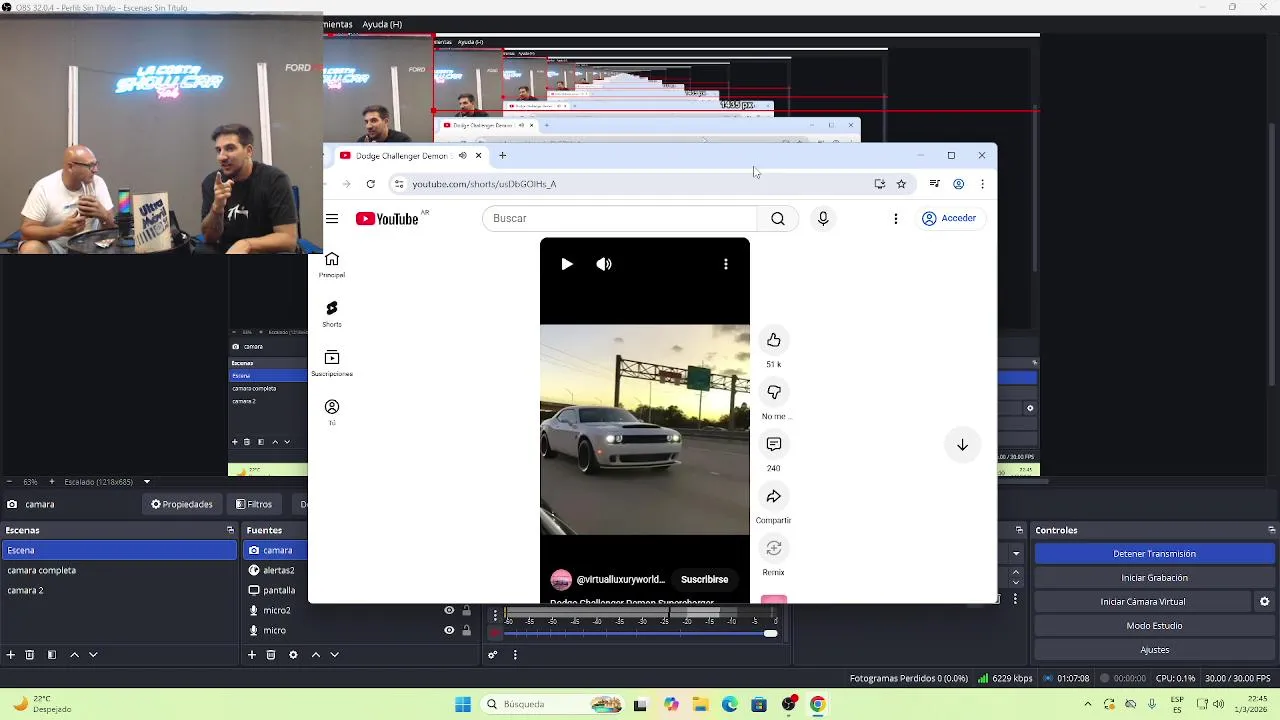Open a new Chrome tab

[503, 156]
